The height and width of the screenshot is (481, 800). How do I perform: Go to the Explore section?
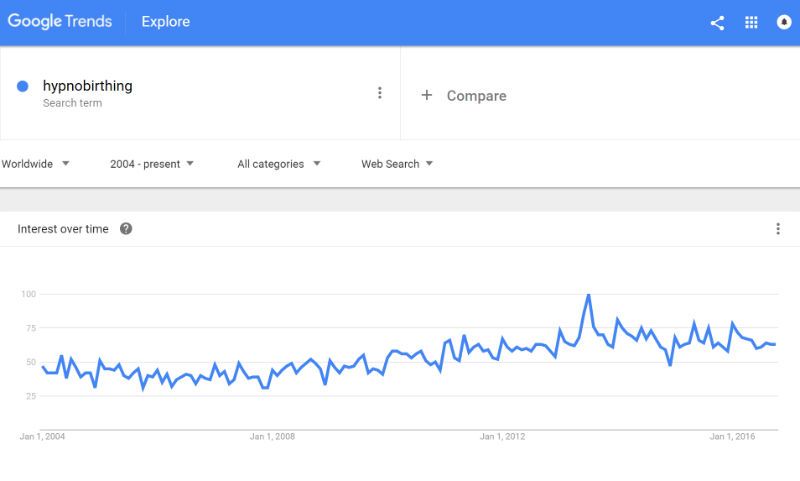point(165,21)
